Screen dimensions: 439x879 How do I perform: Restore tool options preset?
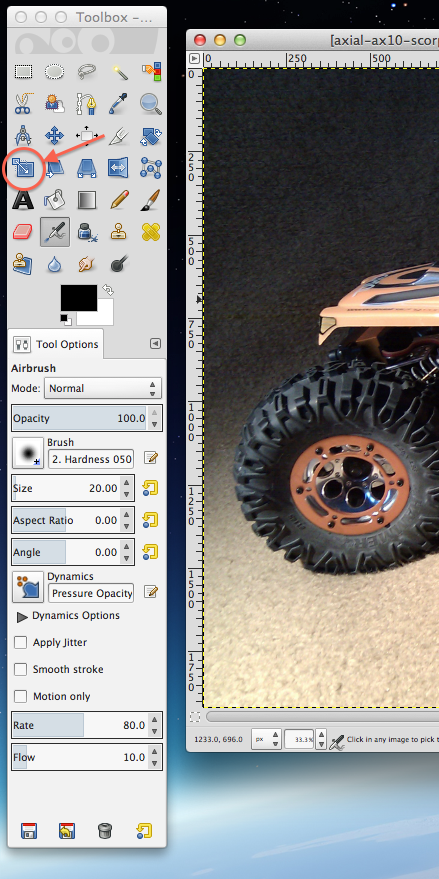click(x=67, y=830)
